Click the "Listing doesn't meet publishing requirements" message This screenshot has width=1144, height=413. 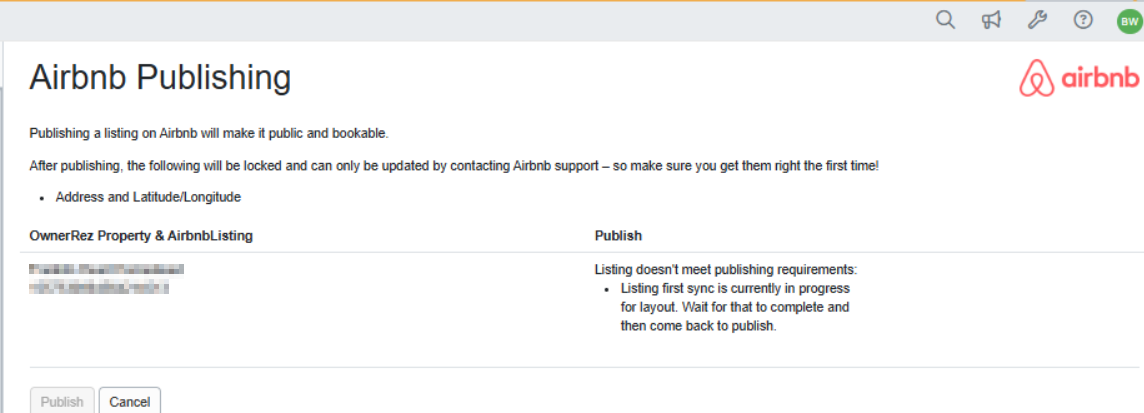(726, 270)
